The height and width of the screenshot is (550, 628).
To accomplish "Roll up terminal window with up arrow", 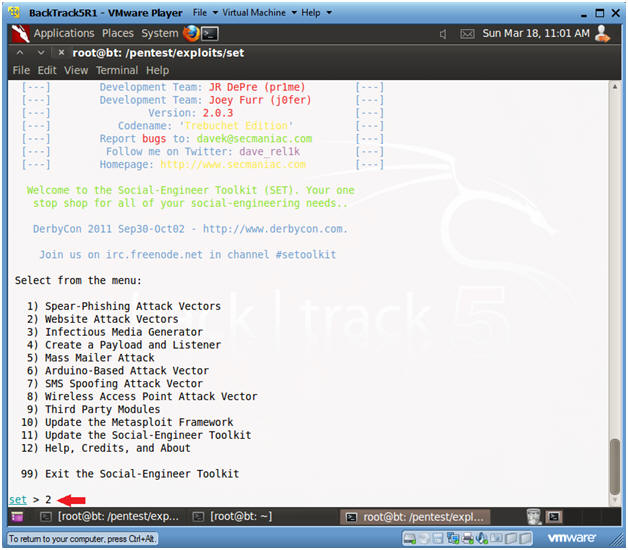I will [20, 52].
